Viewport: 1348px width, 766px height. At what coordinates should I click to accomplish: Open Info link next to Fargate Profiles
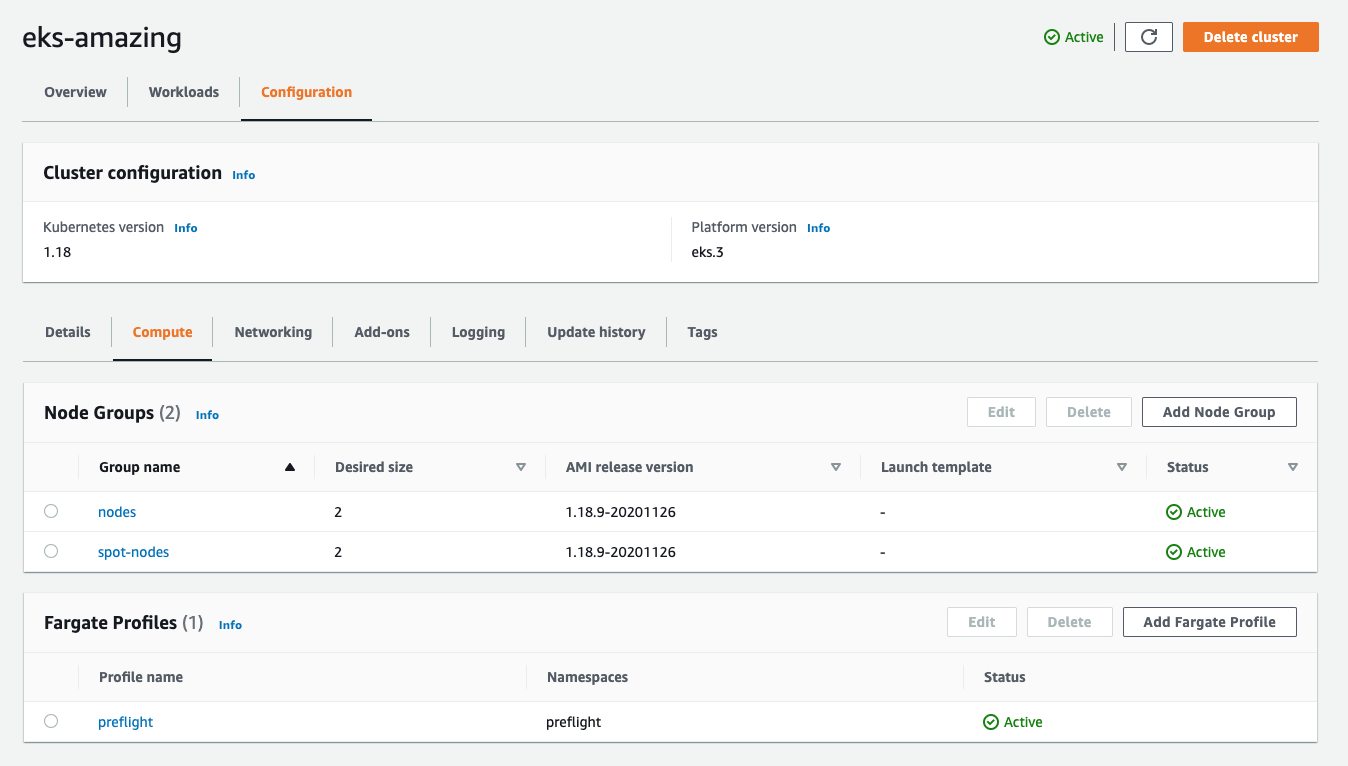[230, 625]
